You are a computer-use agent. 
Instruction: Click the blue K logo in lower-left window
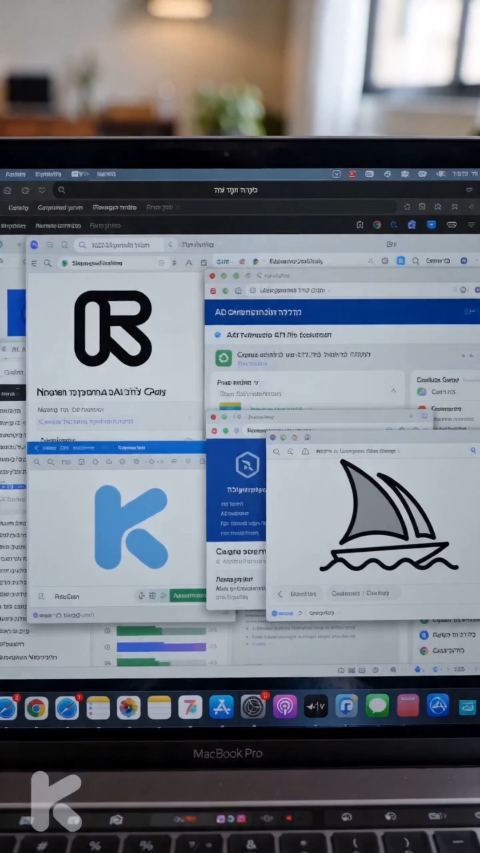pos(131,527)
